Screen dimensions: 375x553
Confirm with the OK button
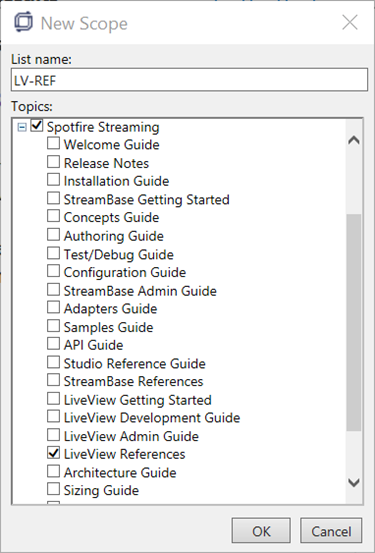coord(261,530)
